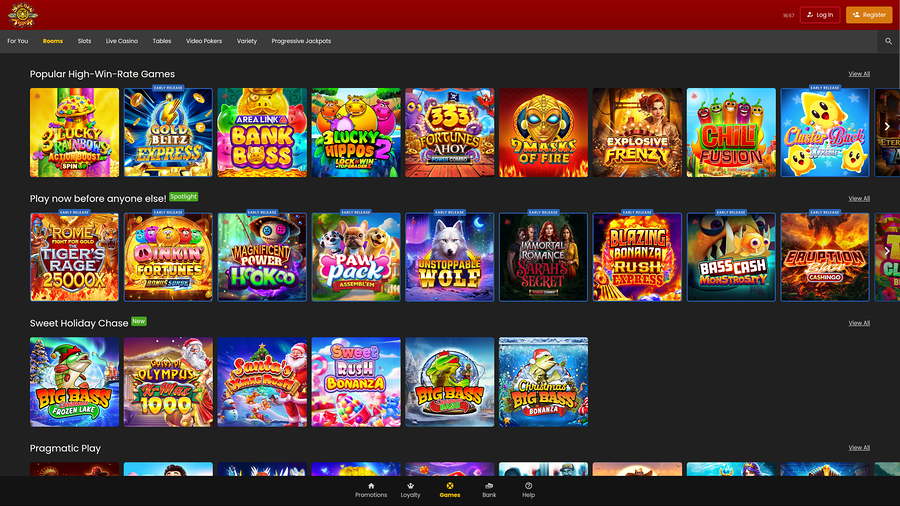Open the Help question mark icon
The width and height of the screenshot is (900, 506).
[x=528, y=486]
